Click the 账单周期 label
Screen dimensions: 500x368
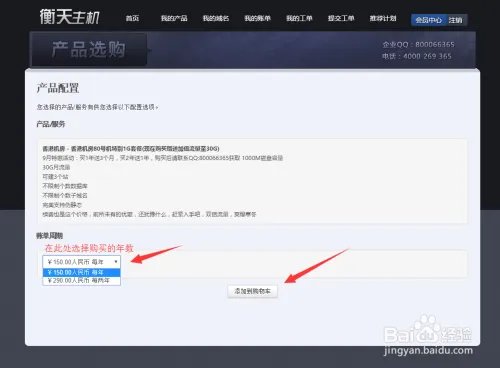[50, 236]
